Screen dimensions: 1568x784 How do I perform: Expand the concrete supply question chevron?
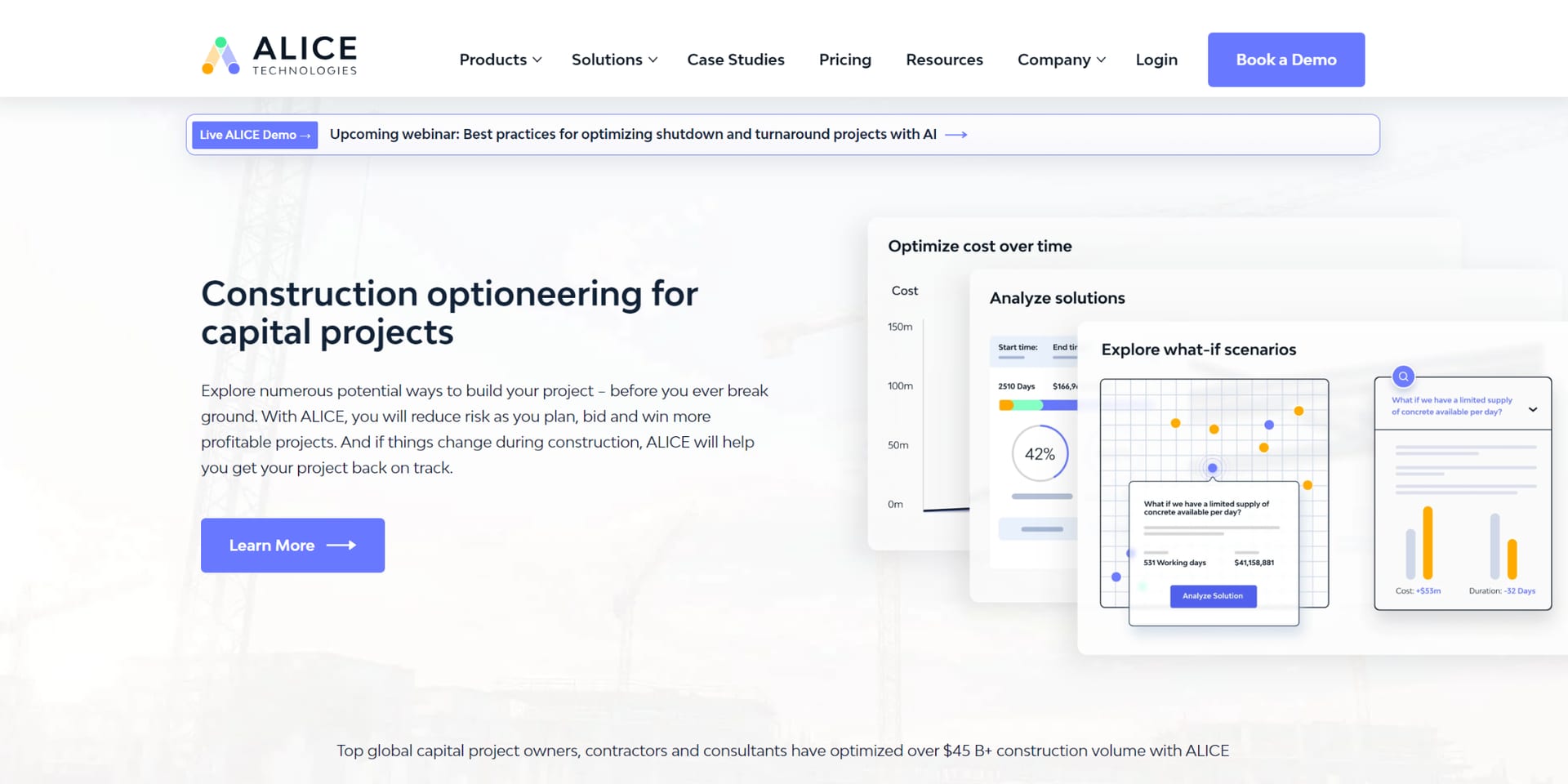(1533, 409)
